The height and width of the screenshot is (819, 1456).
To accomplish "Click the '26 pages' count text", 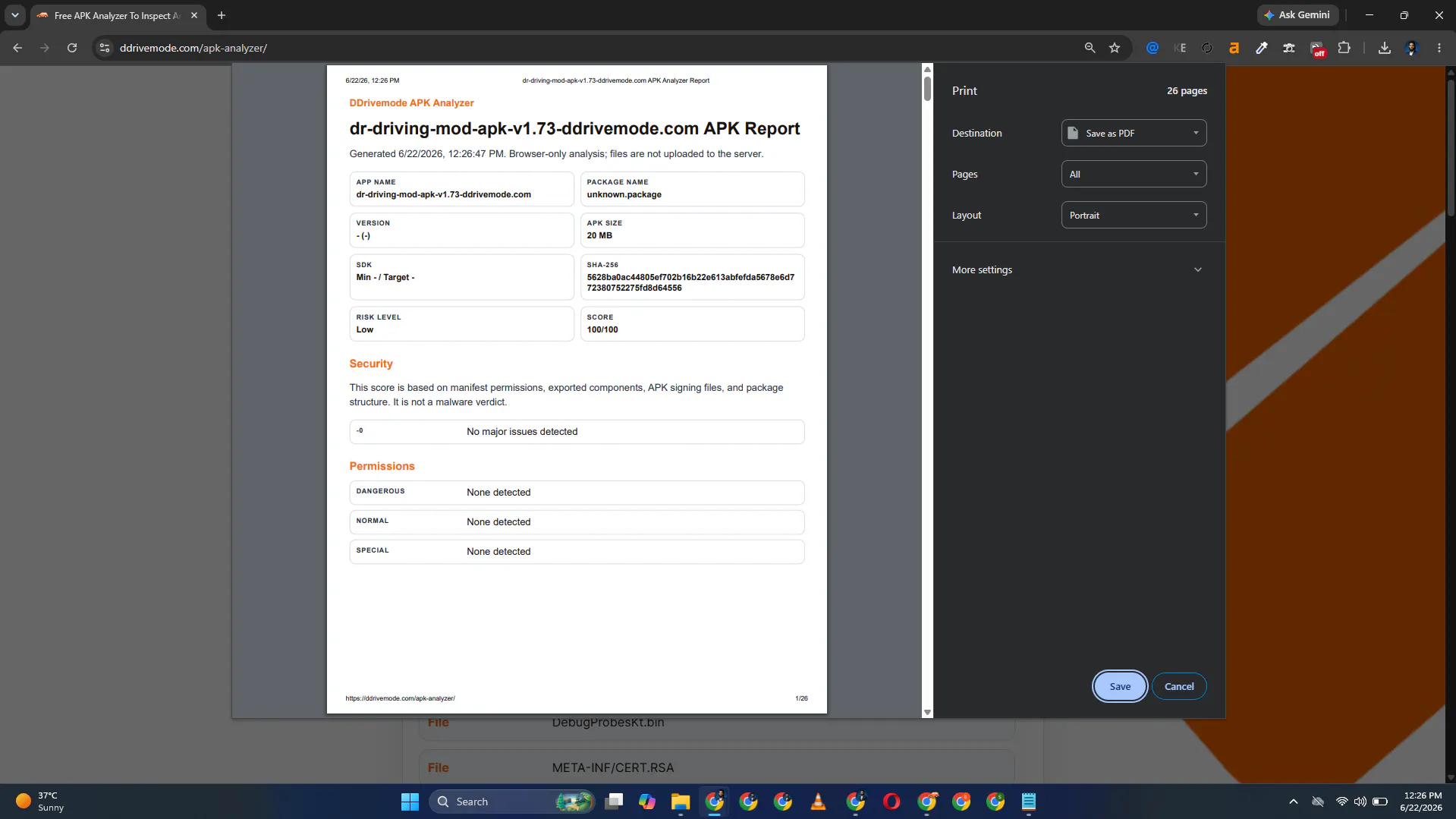I will [1187, 90].
